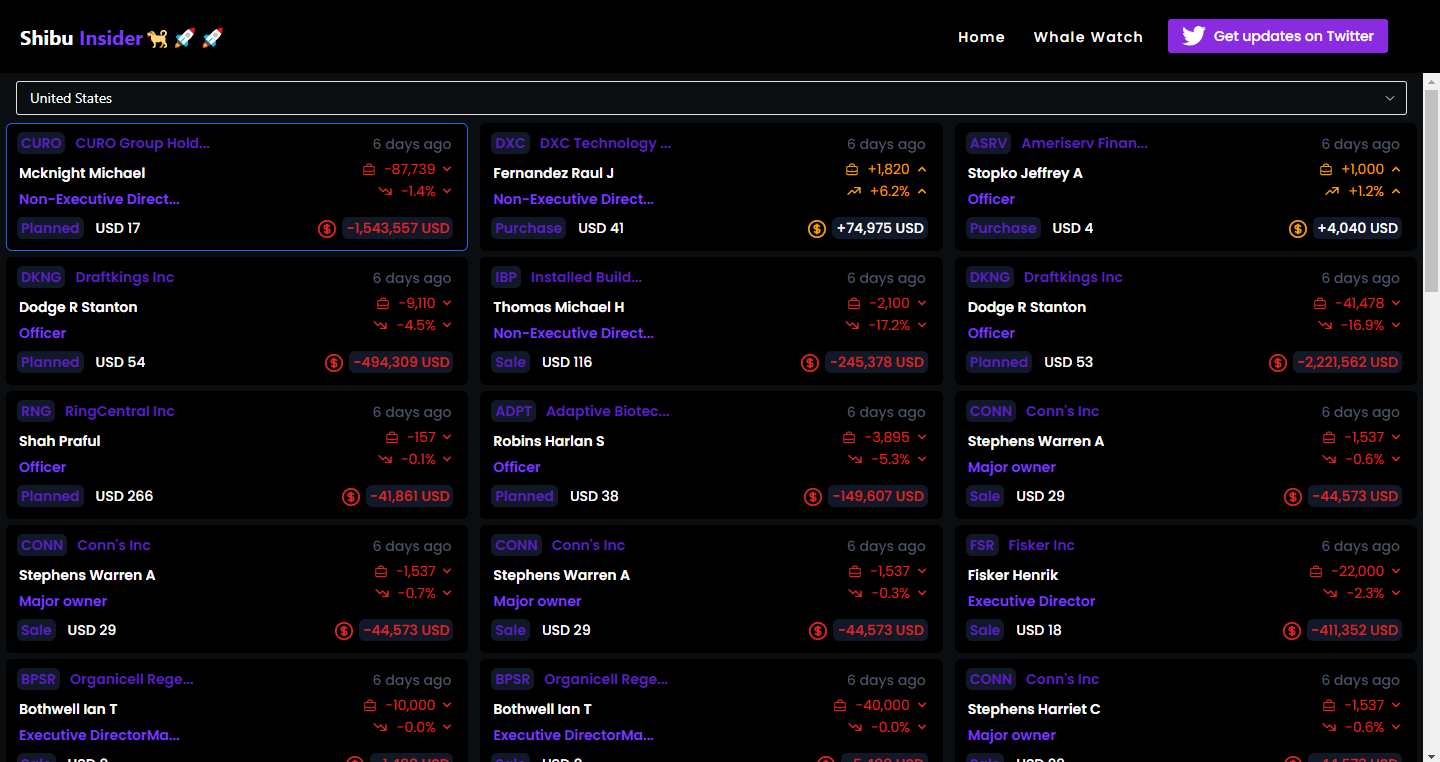Viewport: 1440px width, 762px height.
Task: Click the uptrend arrow icon beside +6.2%
Action: 854,191
